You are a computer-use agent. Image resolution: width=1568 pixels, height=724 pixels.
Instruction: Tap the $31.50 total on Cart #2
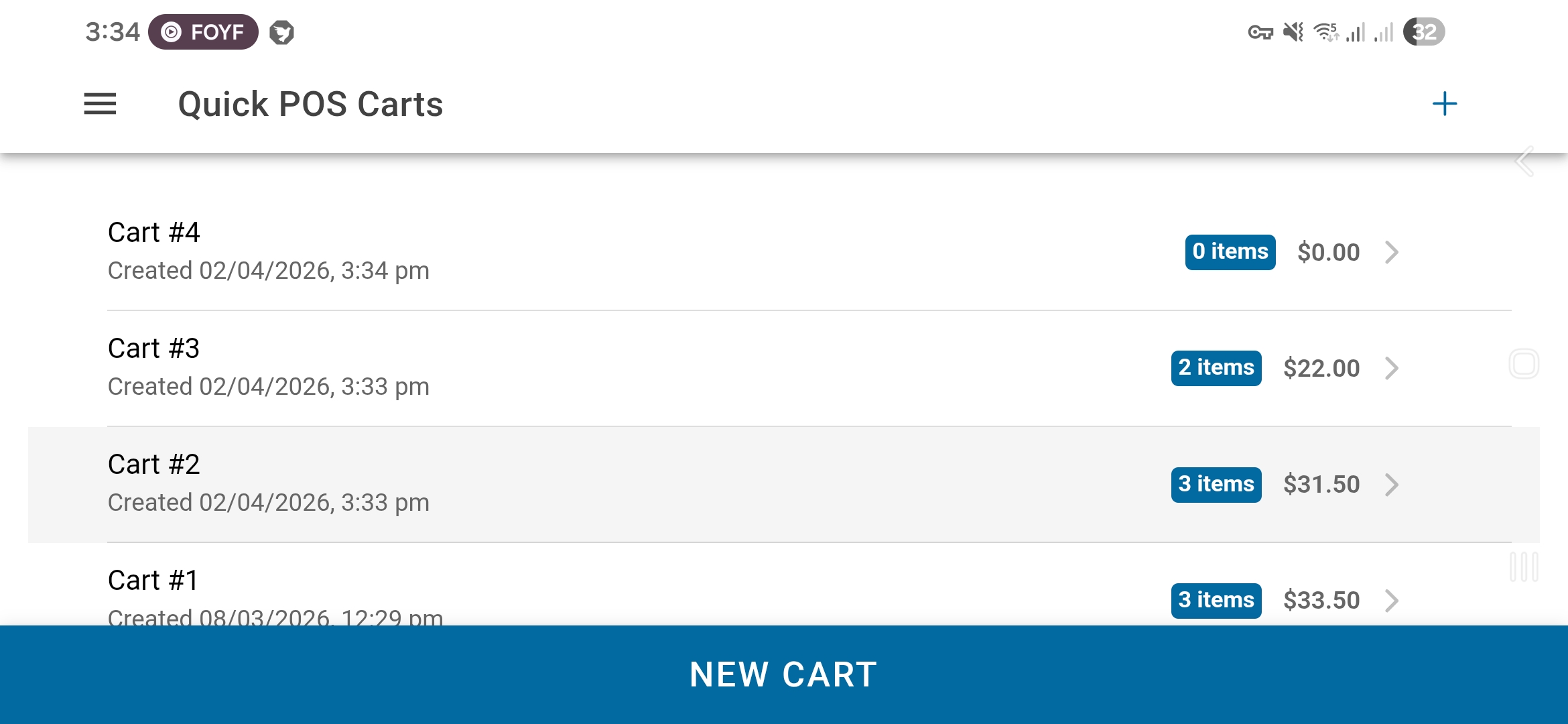point(1321,484)
